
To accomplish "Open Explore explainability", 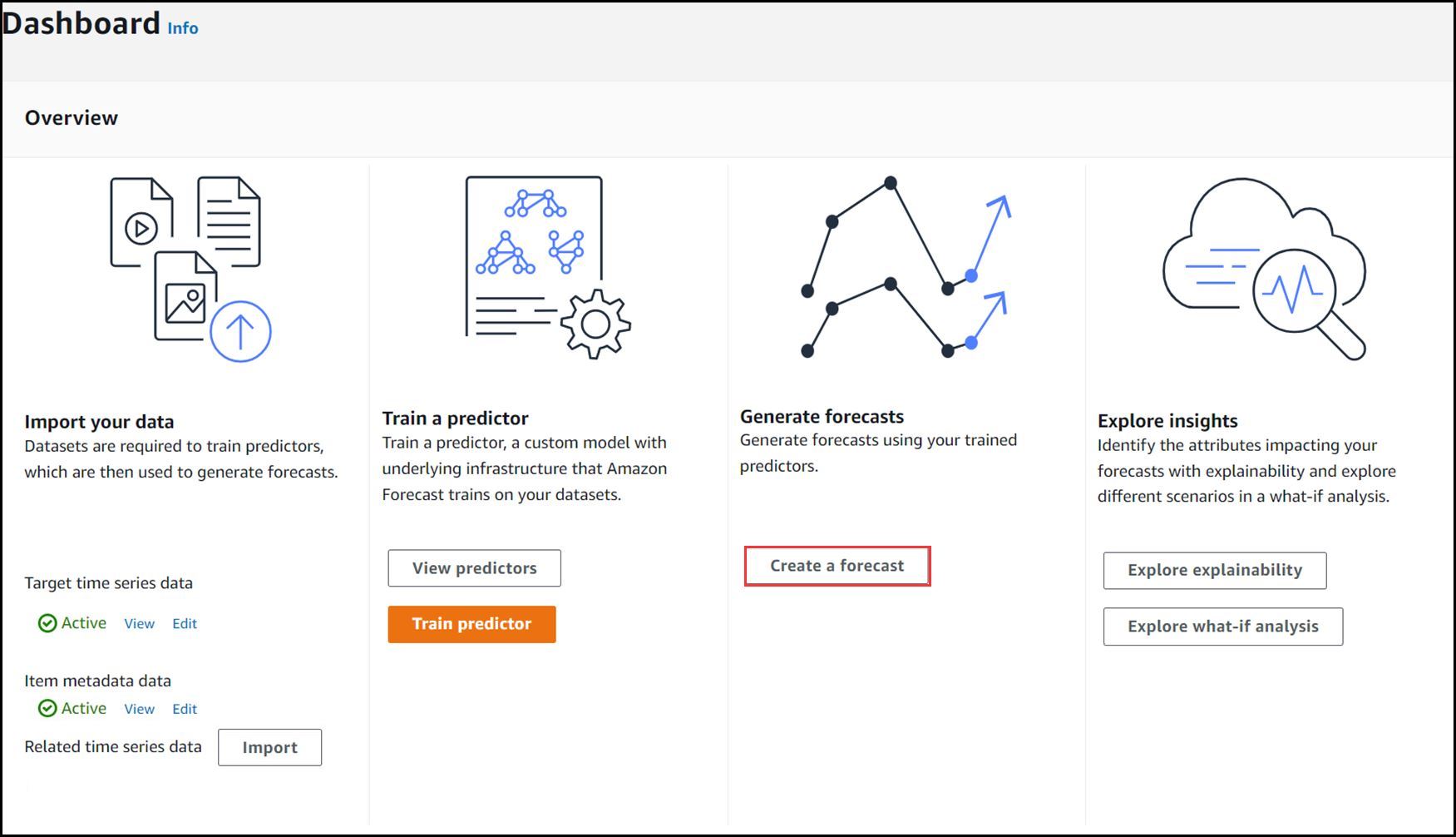I will (x=1215, y=571).
